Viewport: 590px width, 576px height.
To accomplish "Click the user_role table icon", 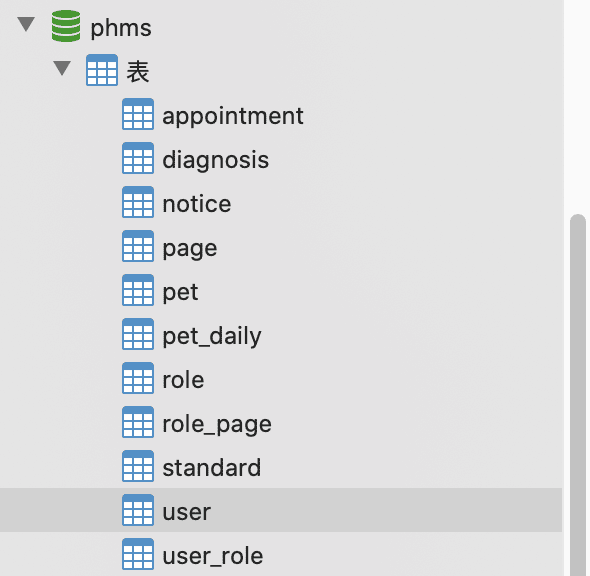I will (x=138, y=554).
